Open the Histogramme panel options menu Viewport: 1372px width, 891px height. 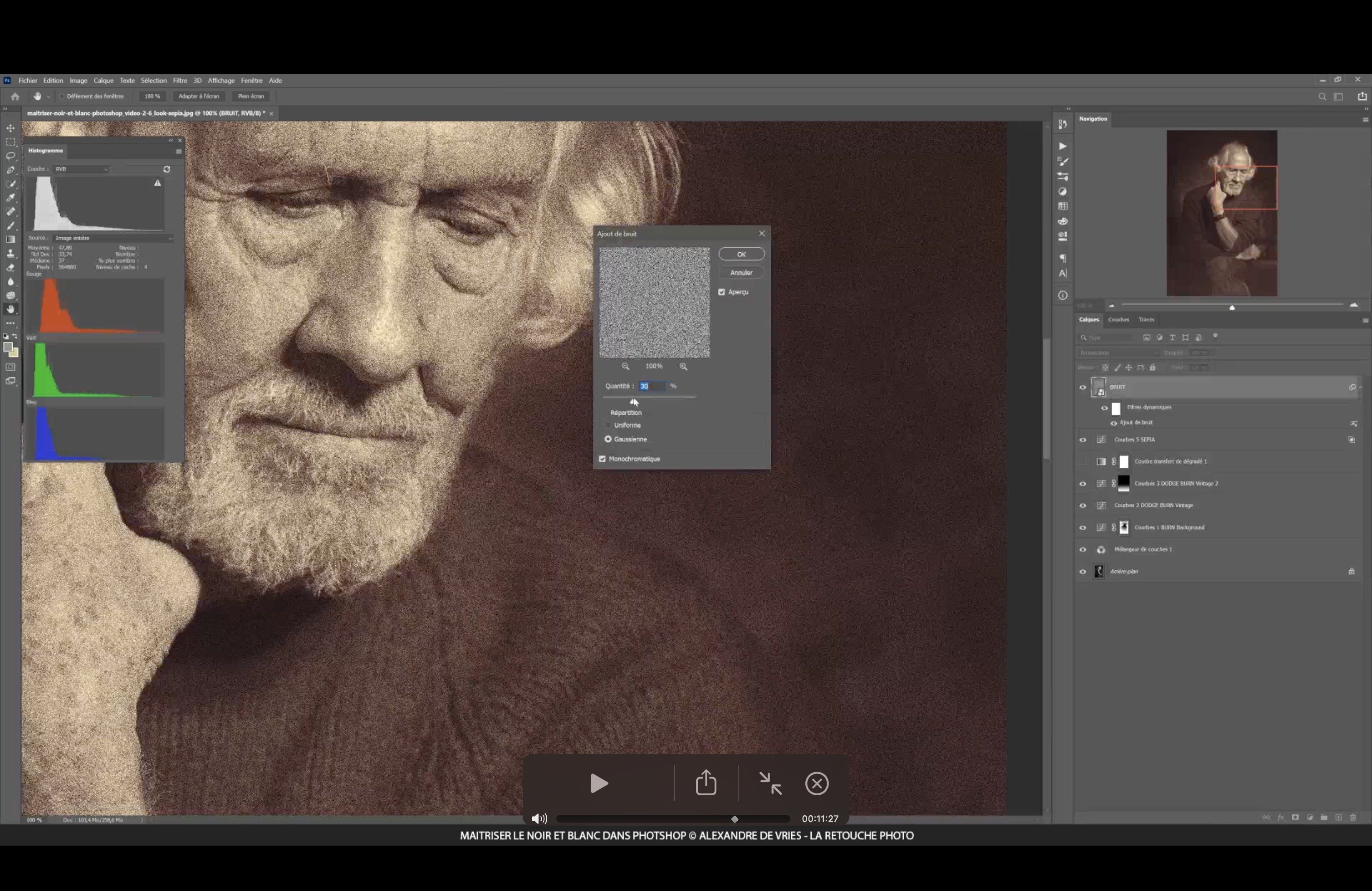tap(179, 152)
